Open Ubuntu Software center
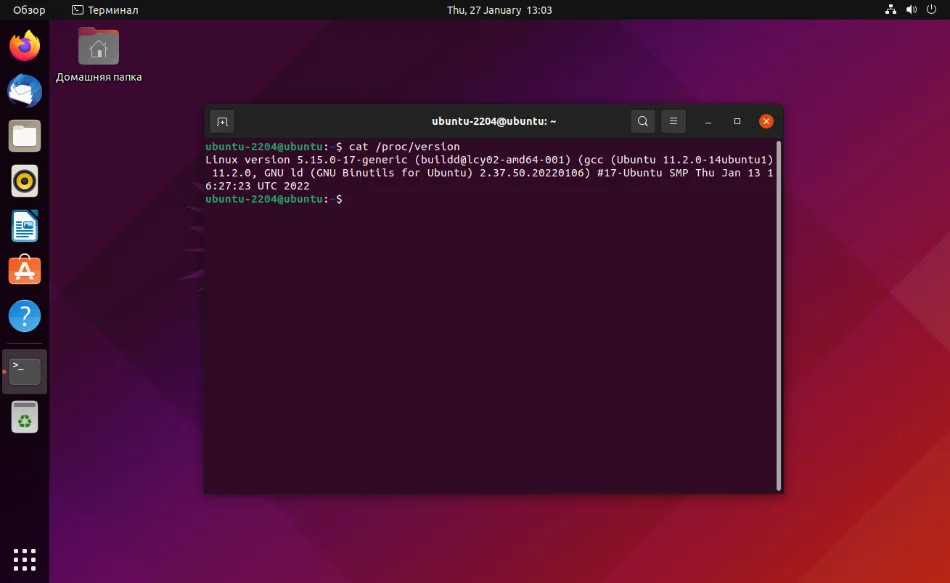950x583 pixels. [23, 270]
